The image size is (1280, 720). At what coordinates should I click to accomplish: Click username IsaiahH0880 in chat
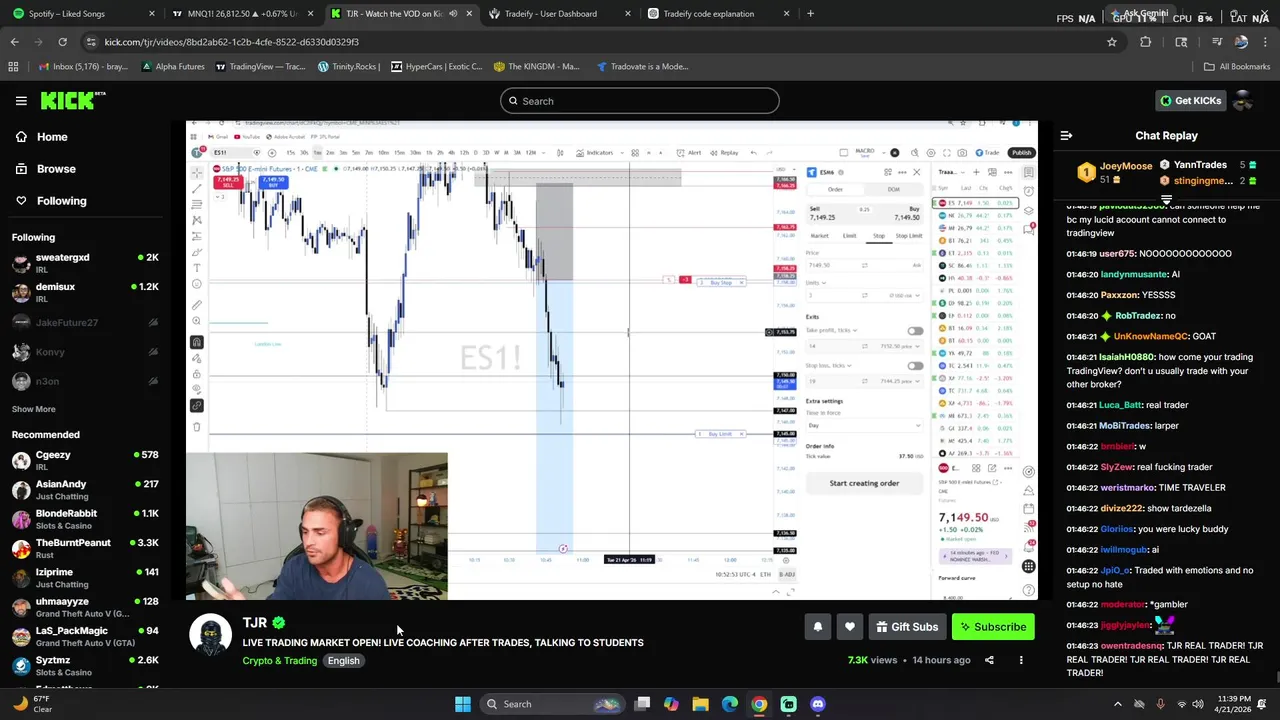tap(1125, 357)
